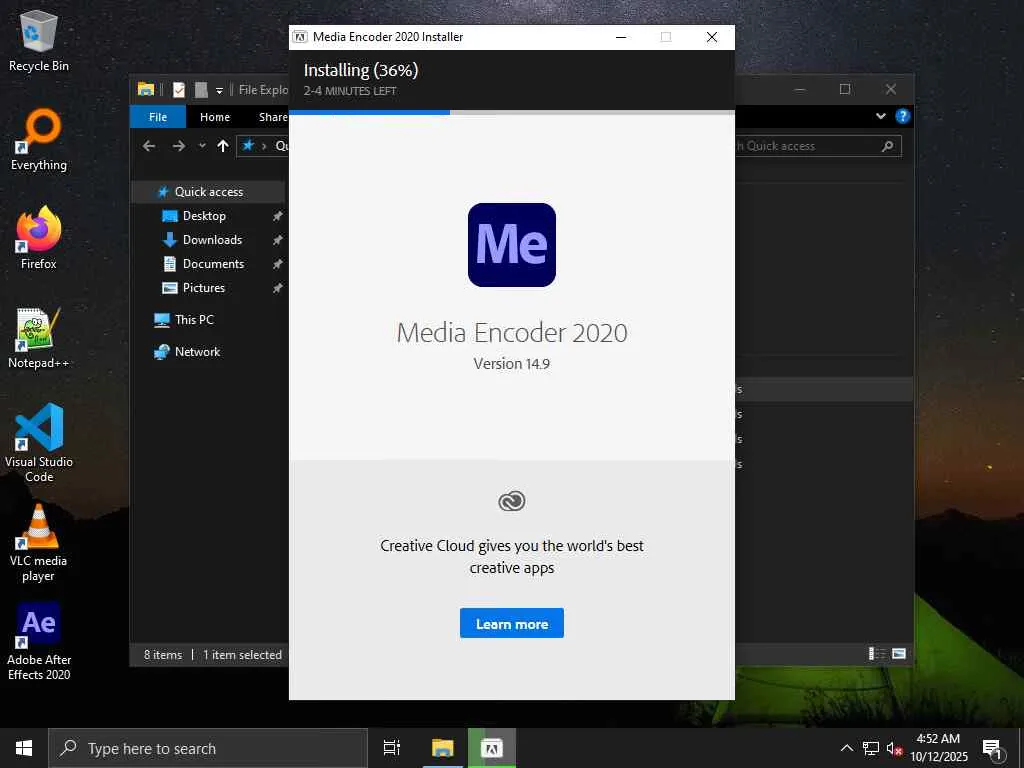Click the installation progress bar
This screenshot has height=768, width=1024.
[x=512, y=112]
